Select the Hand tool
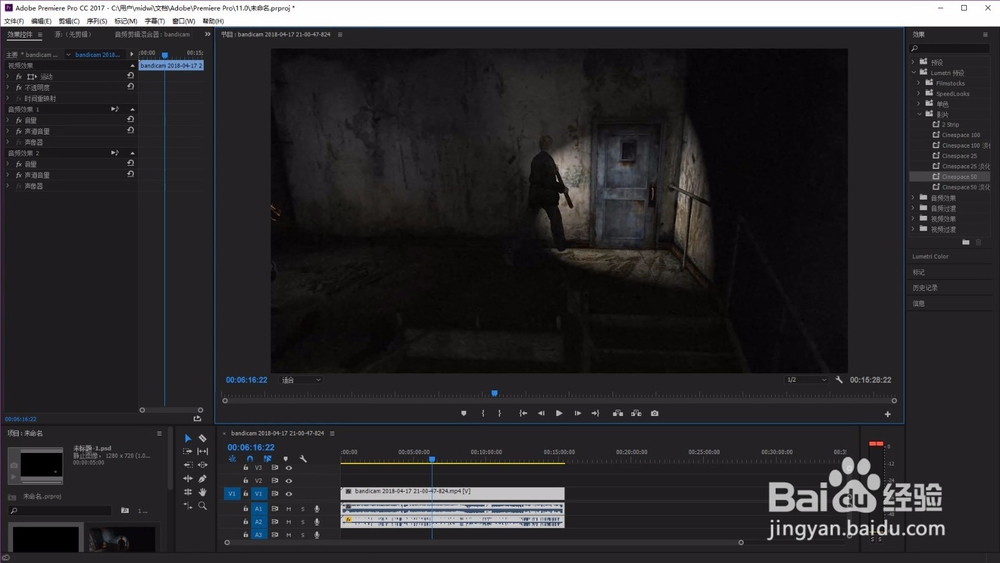1000x563 pixels. point(203,492)
